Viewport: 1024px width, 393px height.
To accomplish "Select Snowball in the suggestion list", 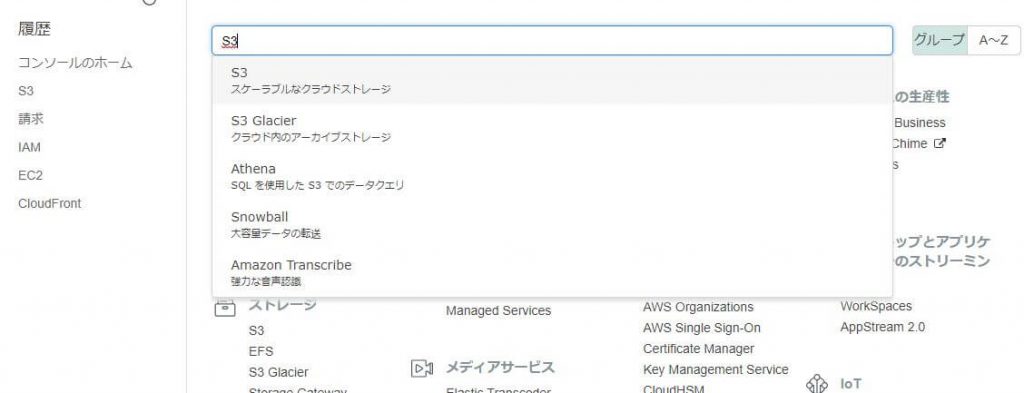I will 552,225.
